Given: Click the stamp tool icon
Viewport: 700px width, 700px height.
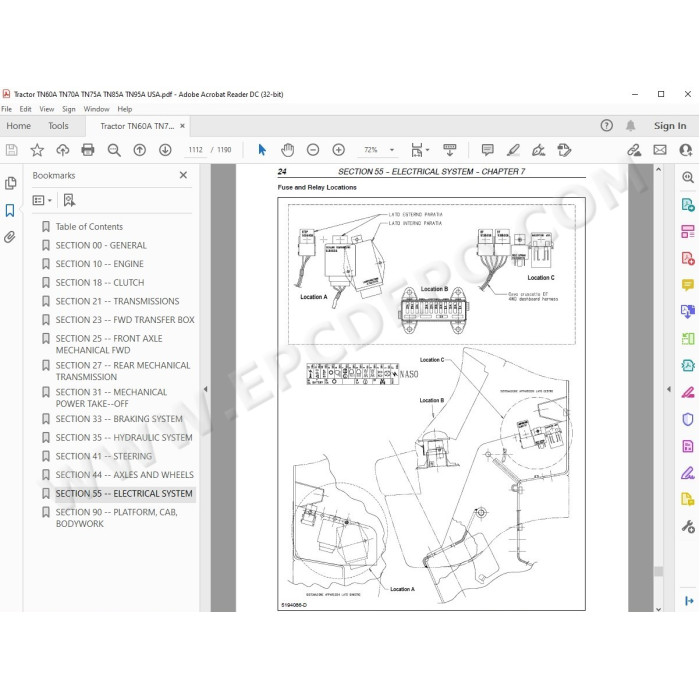Looking at the screenshot, I should [x=564, y=150].
